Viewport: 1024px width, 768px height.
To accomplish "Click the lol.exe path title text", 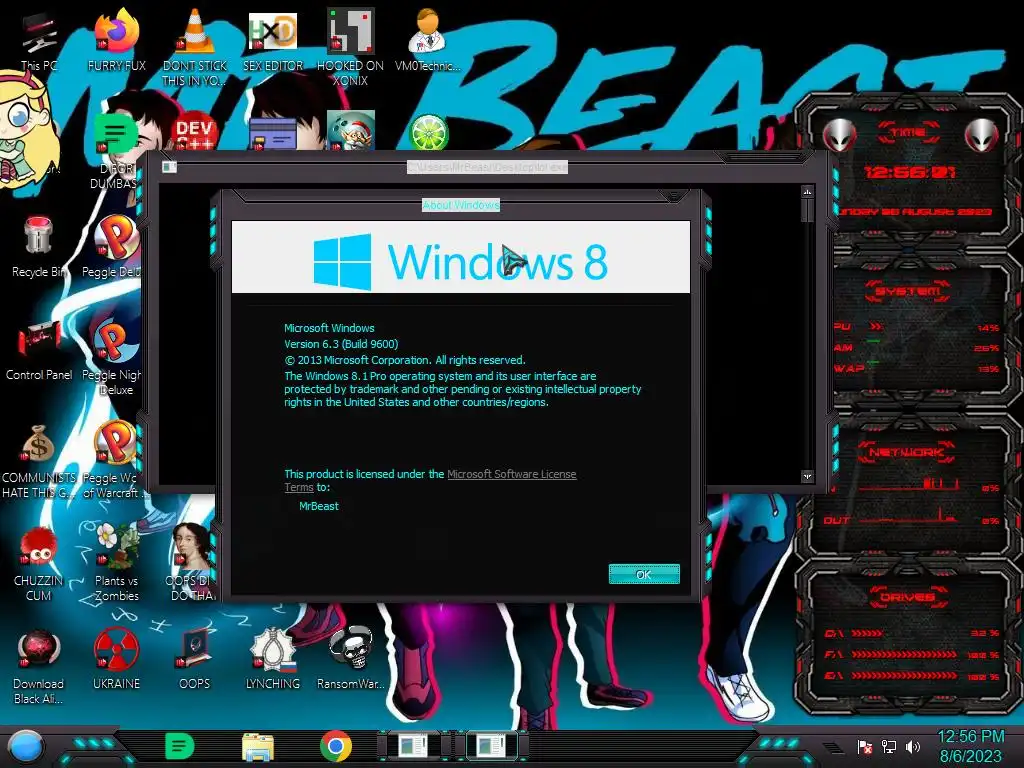I will point(487,167).
